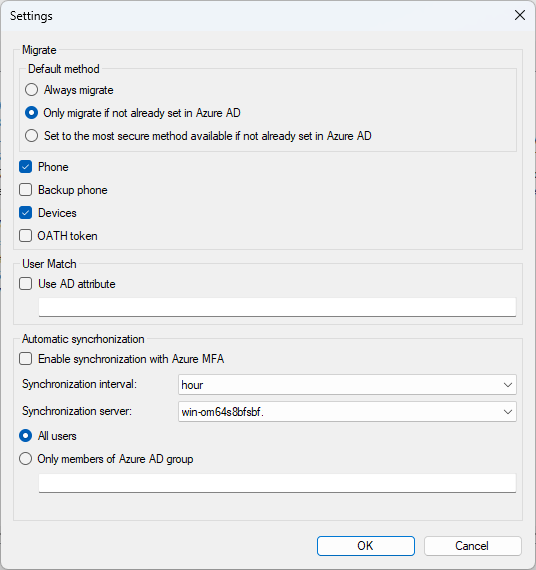Focus the AD attribute text field
Image resolution: width=536 pixels, height=570 pixels.
[277, 307]
